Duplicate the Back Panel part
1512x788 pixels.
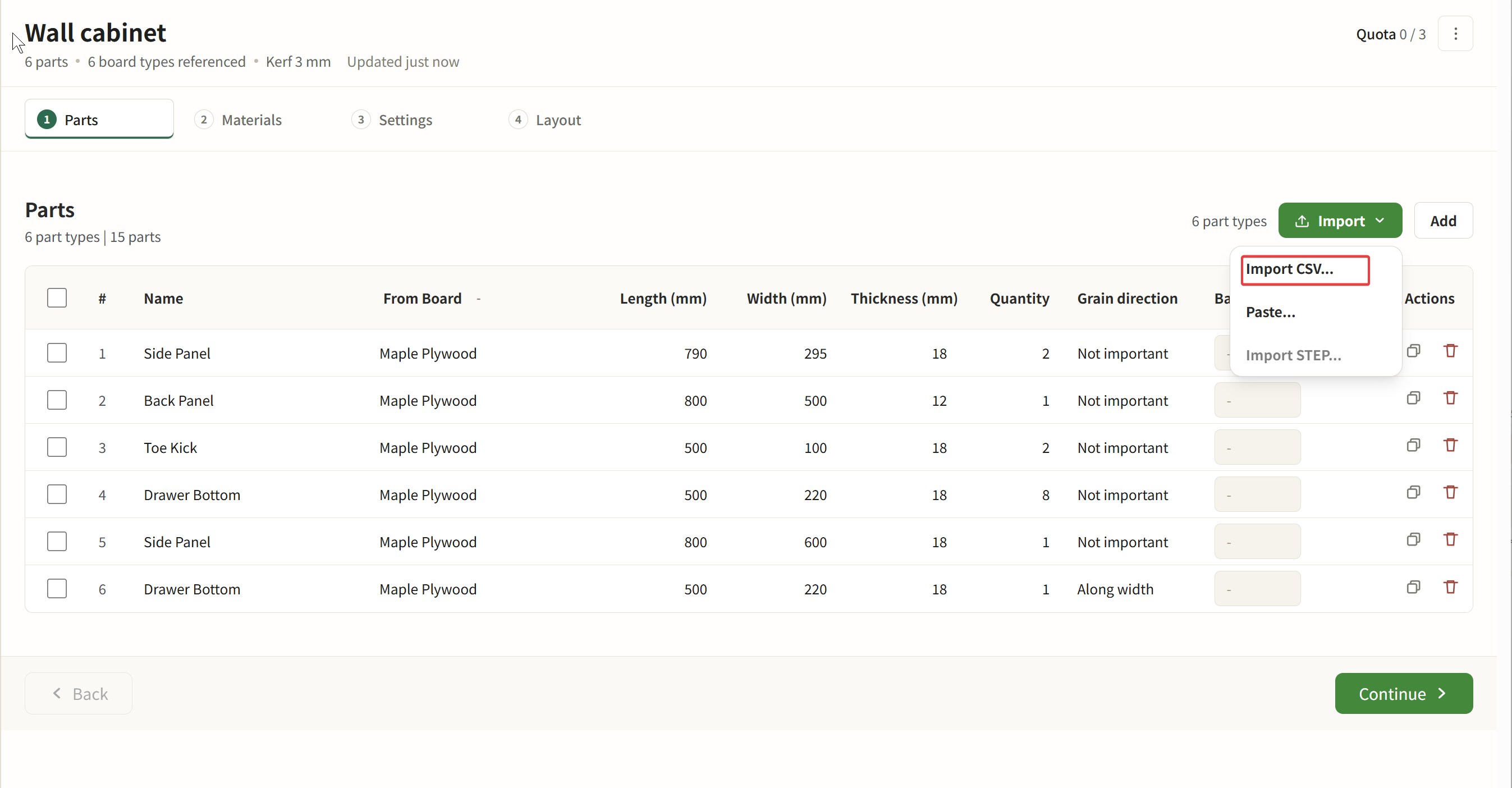[x=1414, y=398]
